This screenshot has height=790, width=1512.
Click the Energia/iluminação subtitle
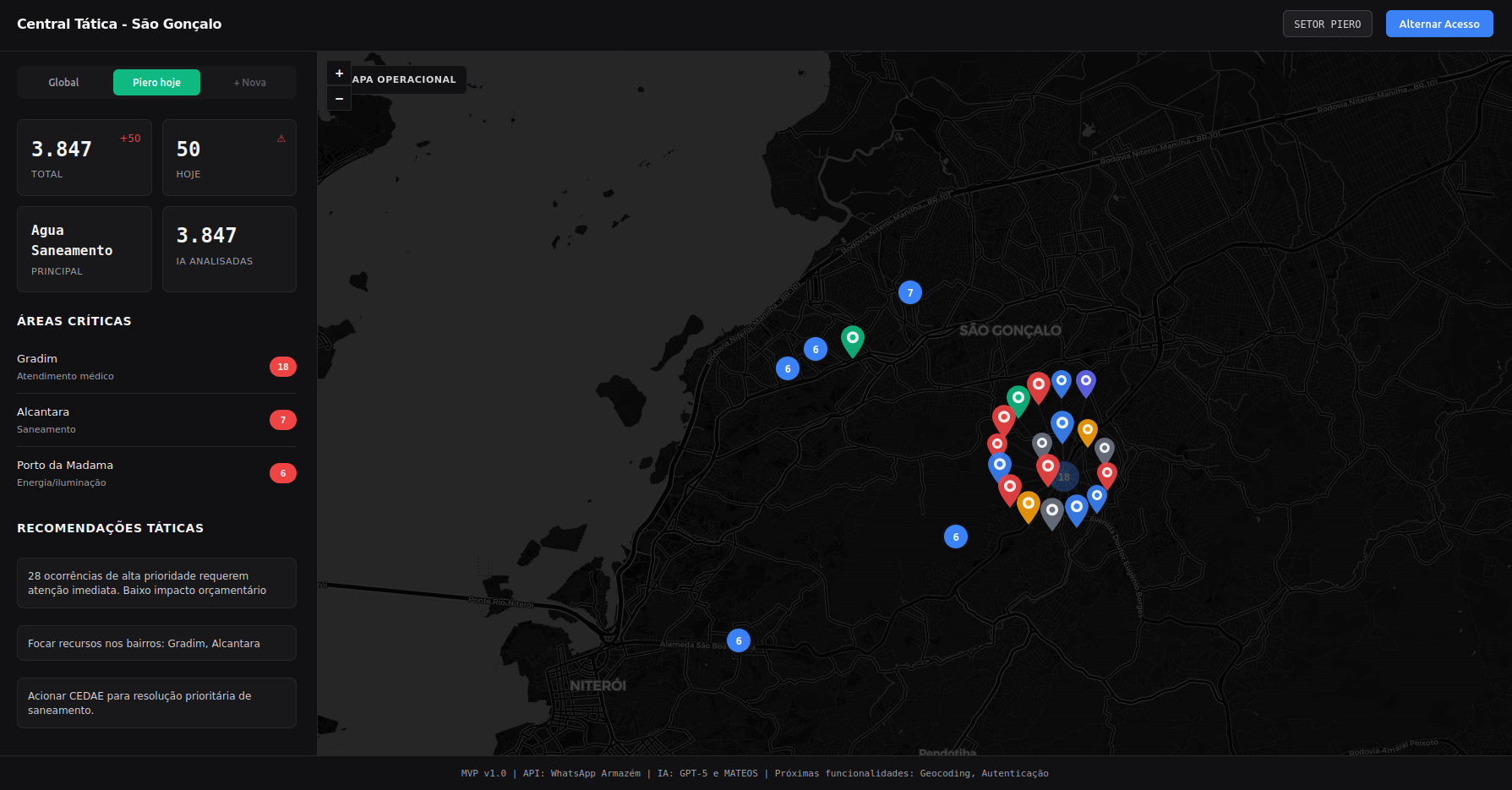pos(62,482)
